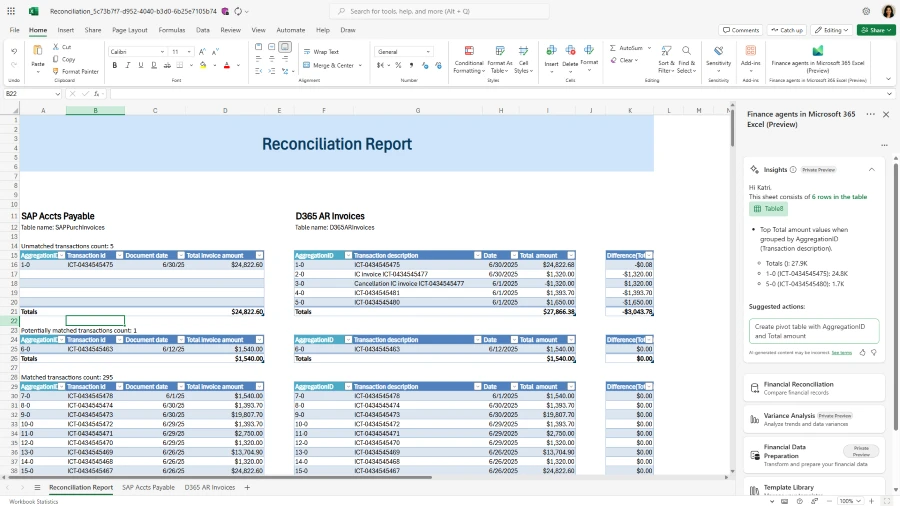
Task: Open the font color picker swatch
Action: (x=225, y=65)
